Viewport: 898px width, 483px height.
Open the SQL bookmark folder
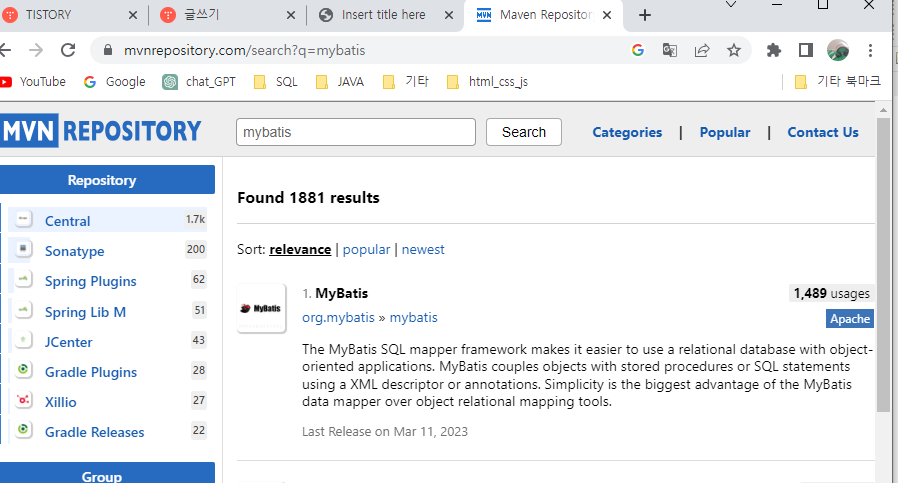point(276,82)
